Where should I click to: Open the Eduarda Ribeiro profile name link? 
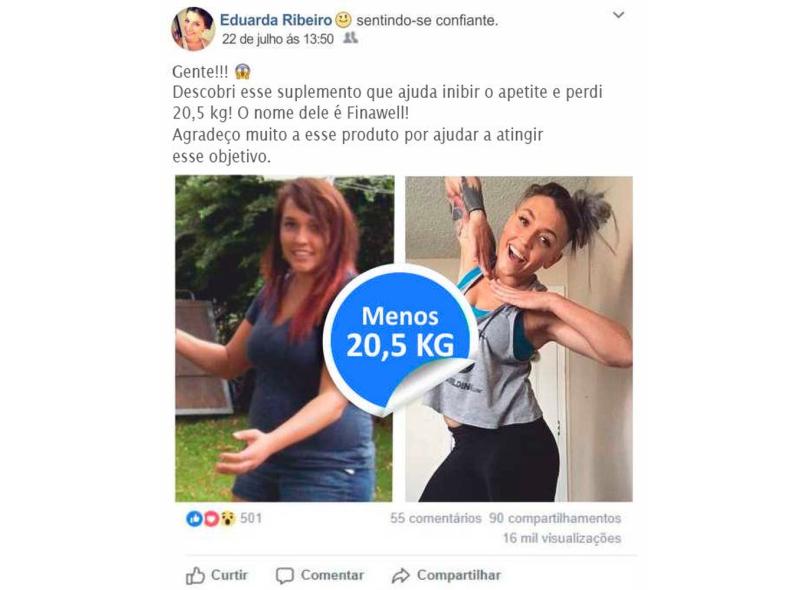(276, 20)
